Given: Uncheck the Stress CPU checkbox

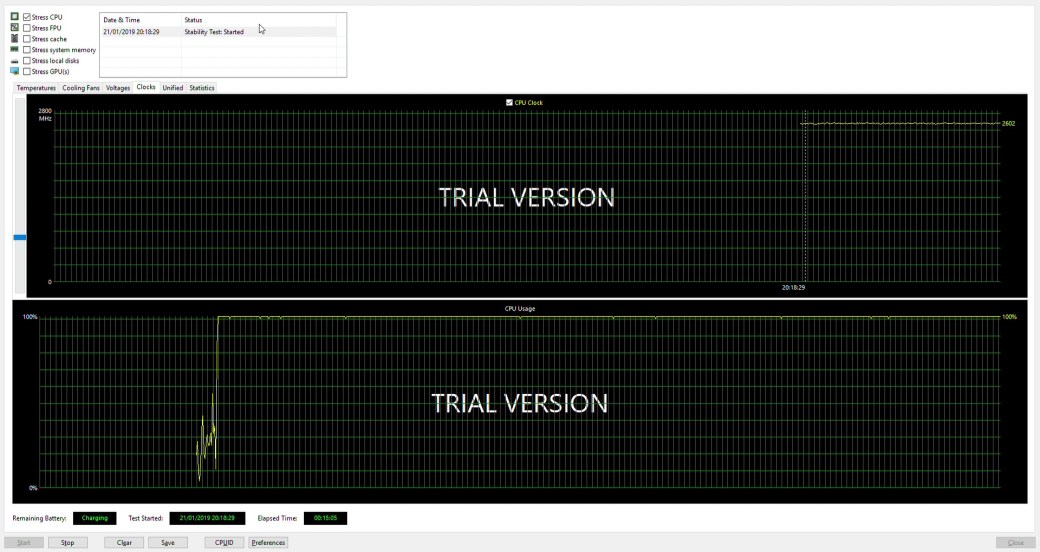Looking at the screenshot, I should click(27, 17).
